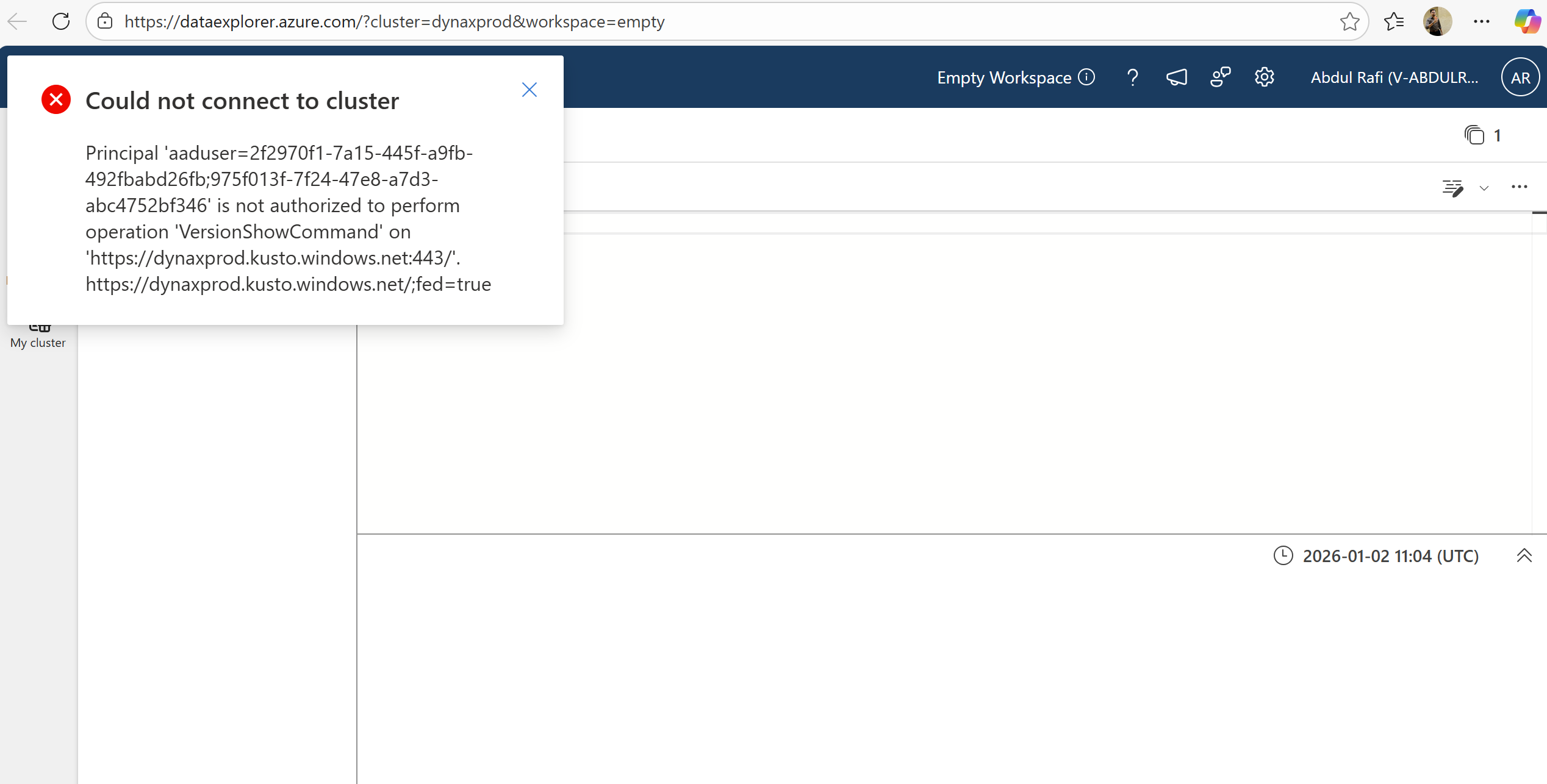
Task: Send feedback using the feedback icon
Action: [x=1220, y=77]
